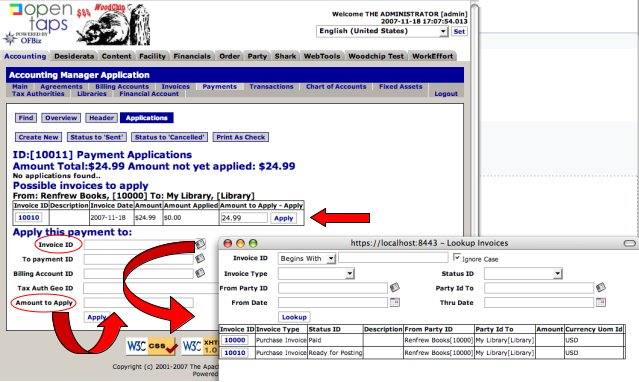Click the Print As Check button
The width and height of the screenshot is (639, 382).
pos(241,137)
